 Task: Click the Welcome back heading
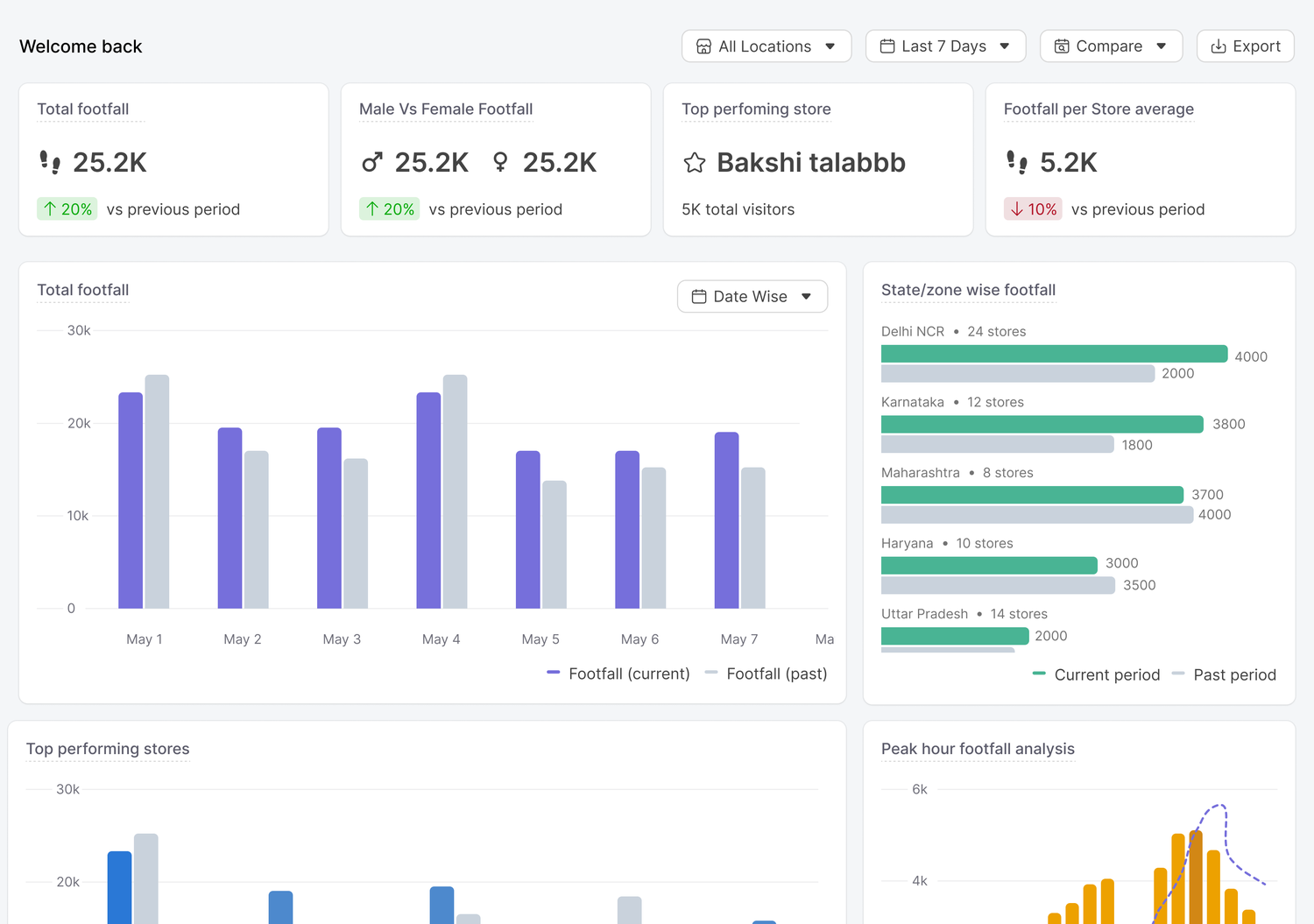click(81, 46)
